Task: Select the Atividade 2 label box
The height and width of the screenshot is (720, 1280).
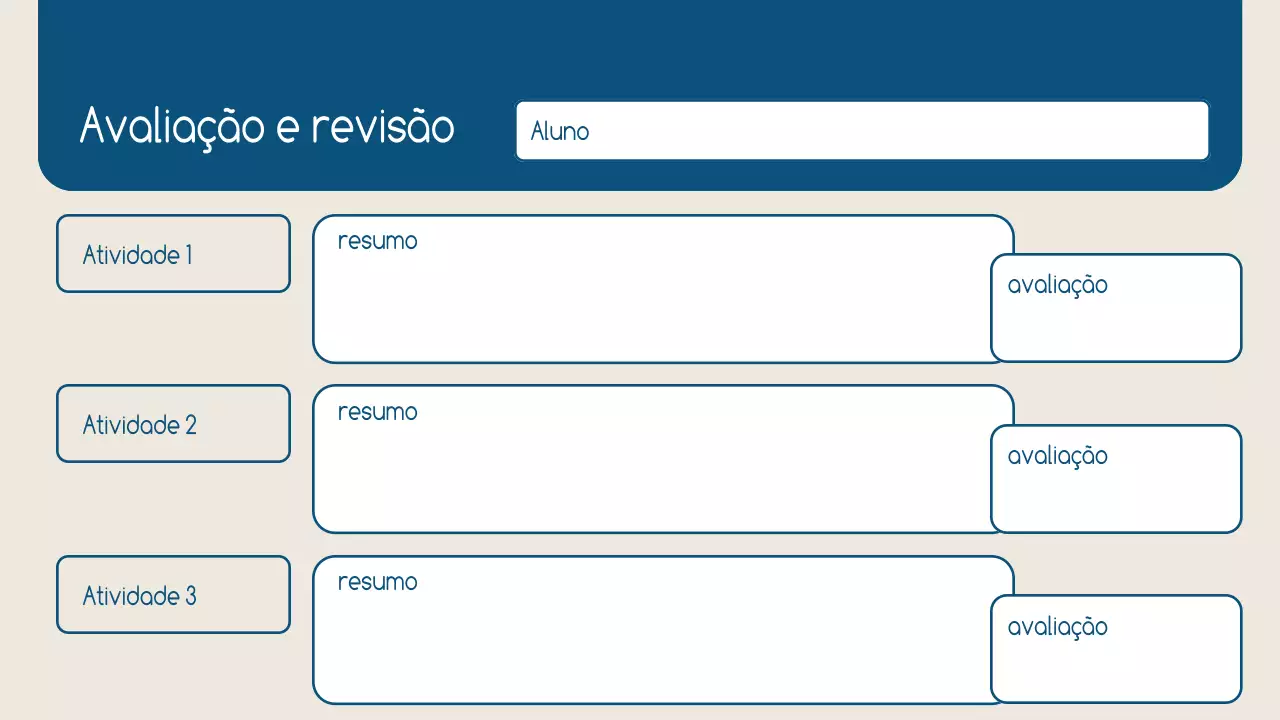Action: point(173,424)
